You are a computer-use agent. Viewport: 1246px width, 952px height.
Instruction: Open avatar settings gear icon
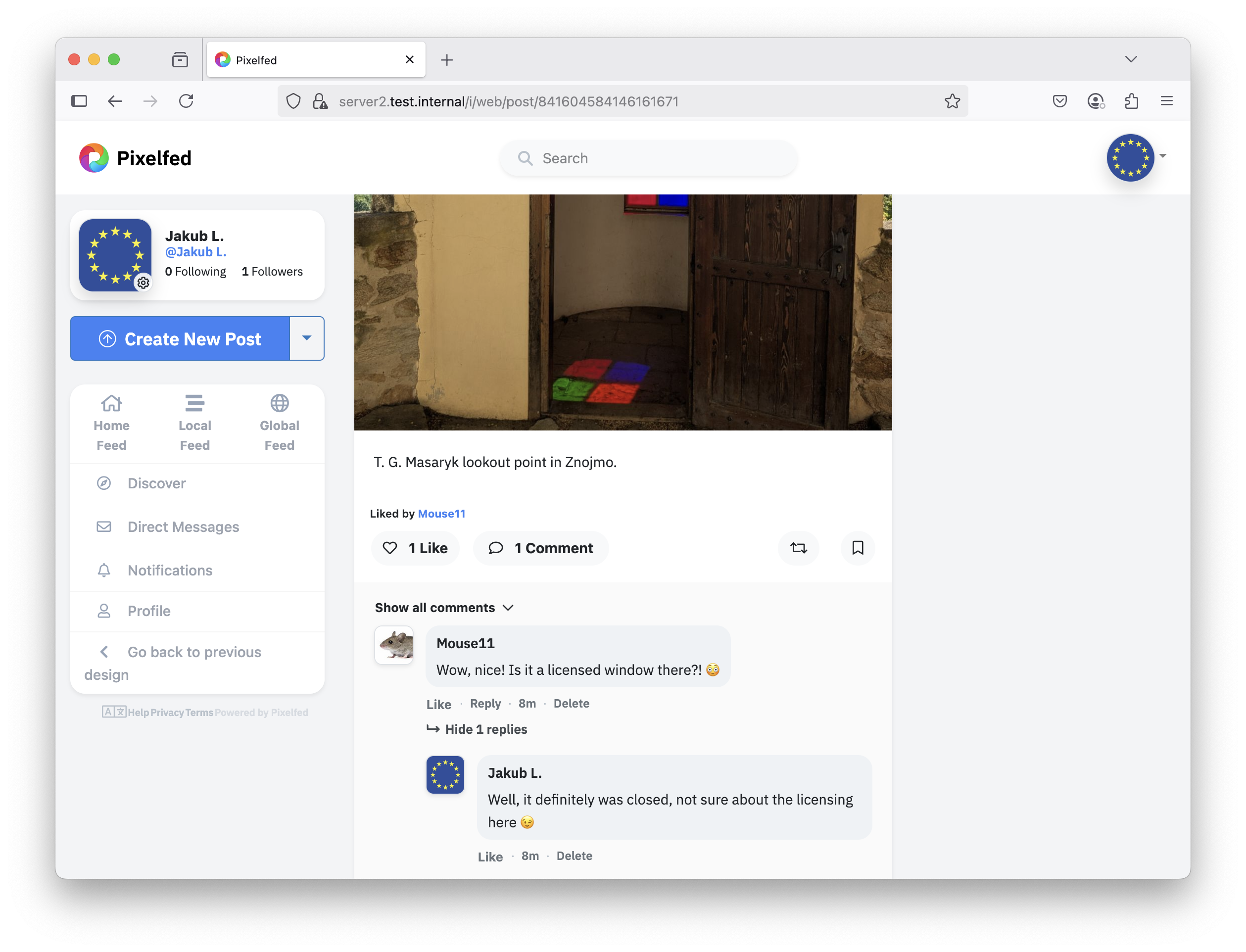[x=144, y=282]
